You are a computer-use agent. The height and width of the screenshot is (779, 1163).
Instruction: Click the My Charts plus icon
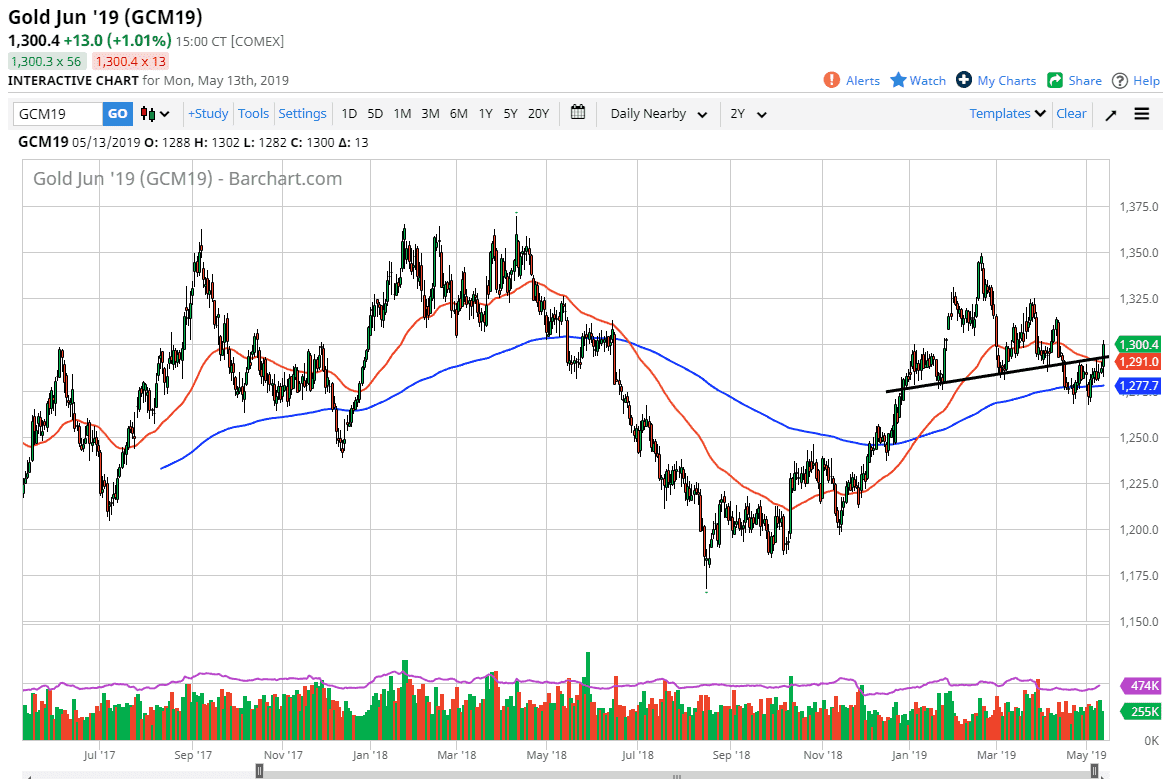click(x=963, y=79)
